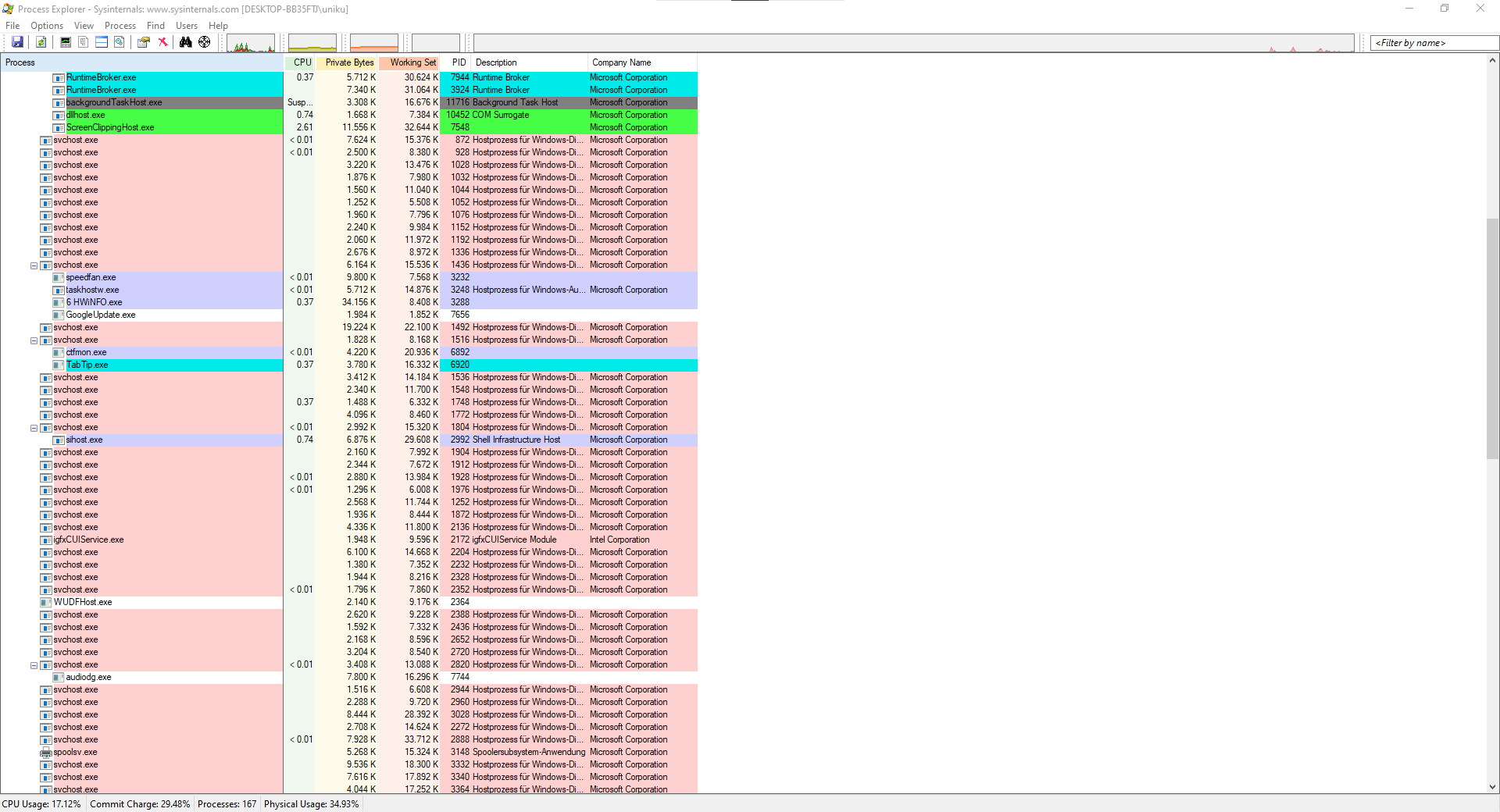
Task: Sort by the Process column header
Action: [142, 62]
